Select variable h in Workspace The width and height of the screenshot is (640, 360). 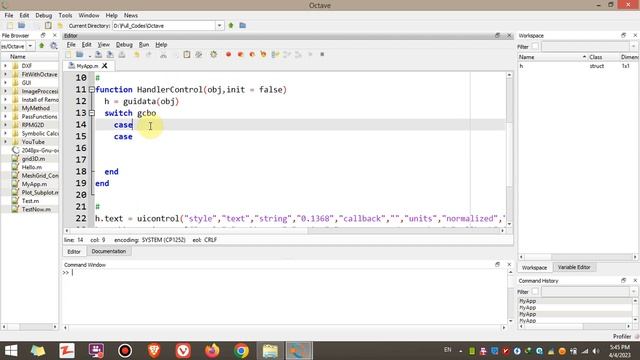coord(521,66)
